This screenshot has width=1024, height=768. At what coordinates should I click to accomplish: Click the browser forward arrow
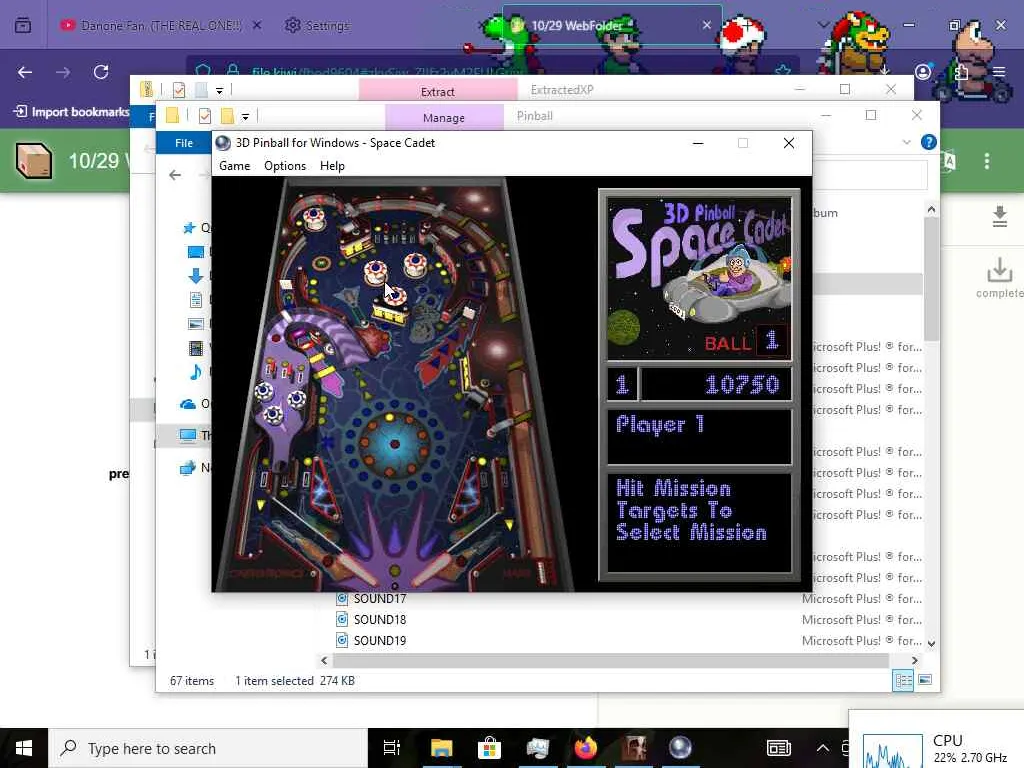(63, 72)
